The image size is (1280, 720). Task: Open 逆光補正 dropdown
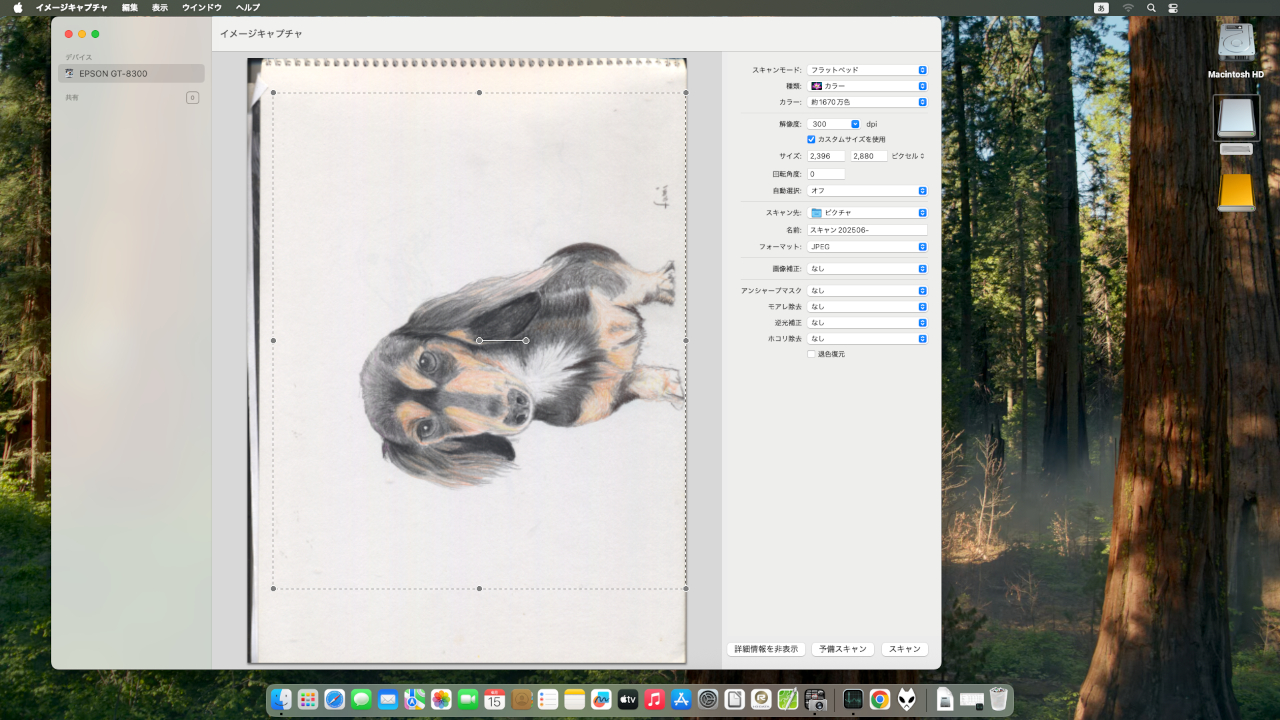coord(867,322)
